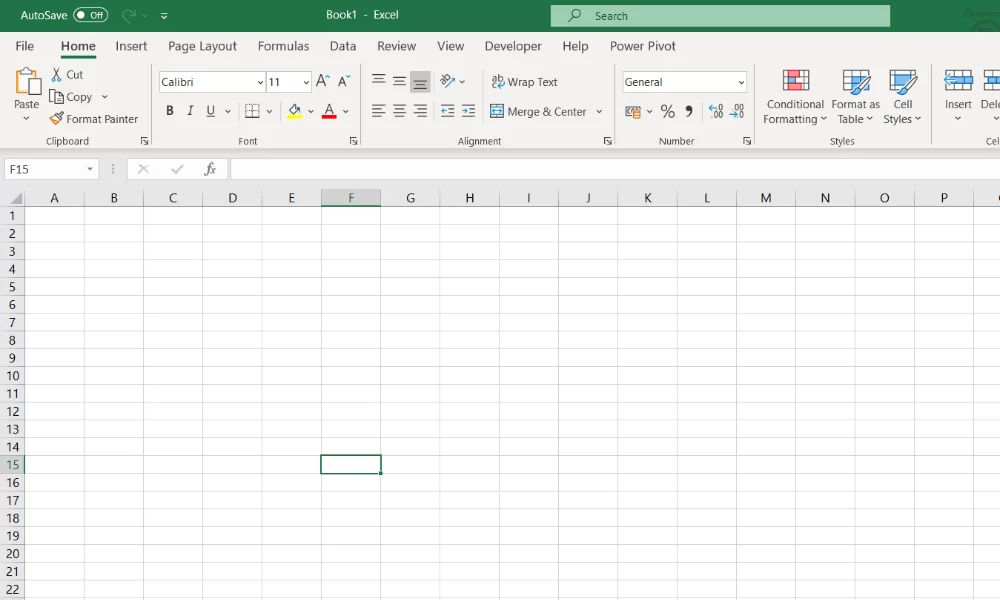Click the Increase Indent icon
Viewport: 1000px width, 600px height.
(x=468, y=112)
